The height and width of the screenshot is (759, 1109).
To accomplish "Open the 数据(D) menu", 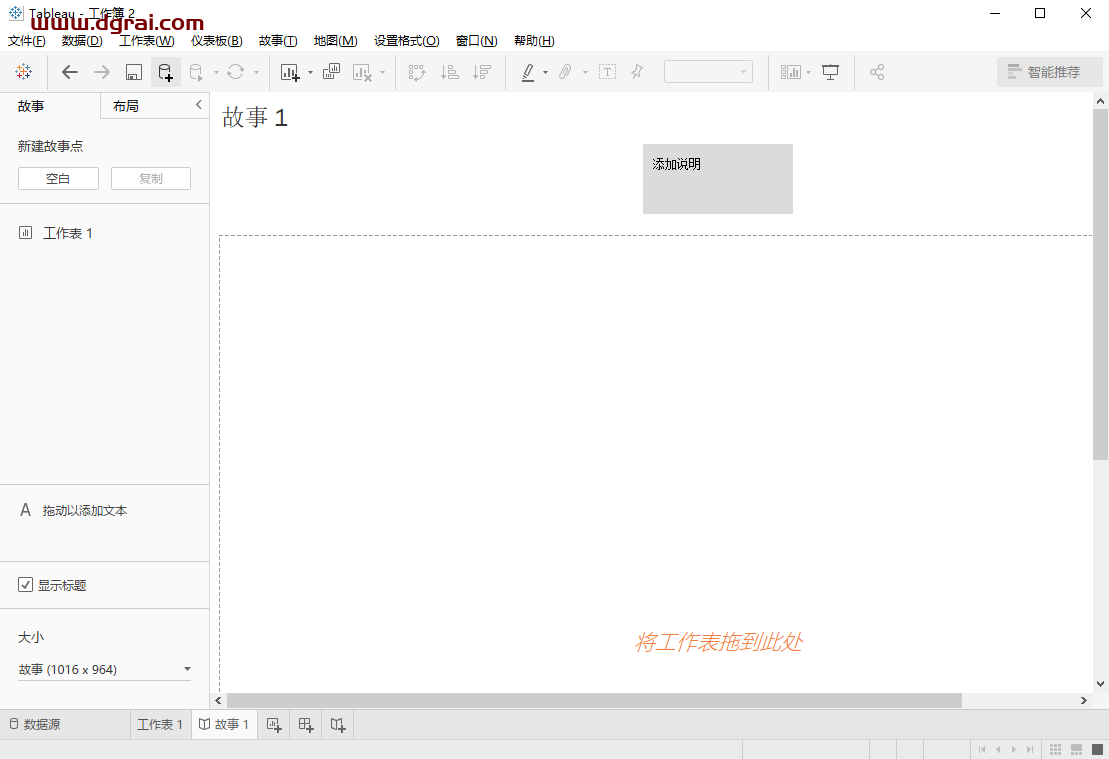I will coord(82,40).
